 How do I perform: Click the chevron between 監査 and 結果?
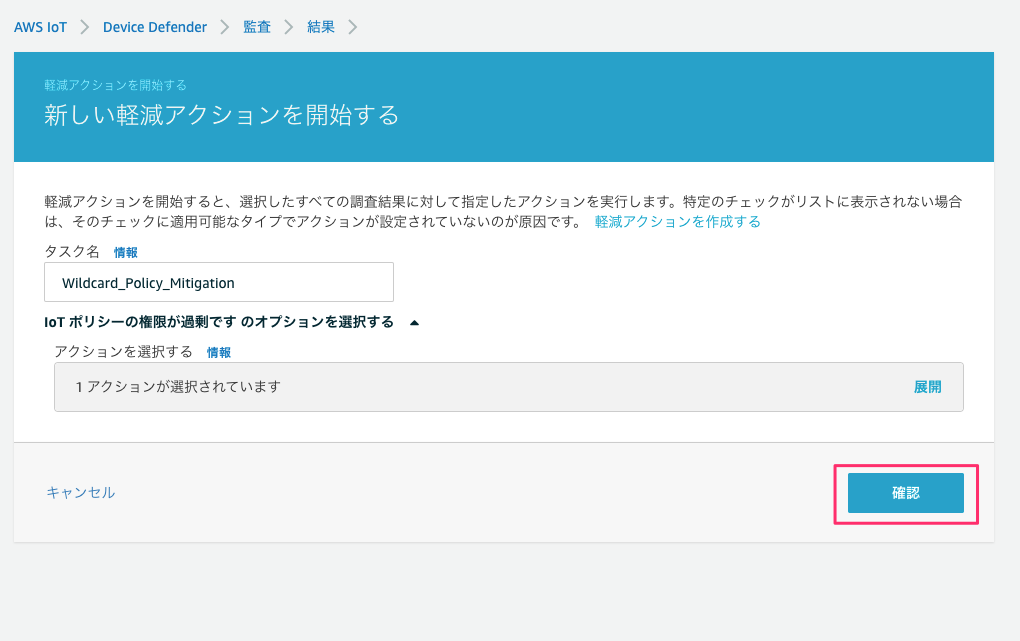pos(290,29)
